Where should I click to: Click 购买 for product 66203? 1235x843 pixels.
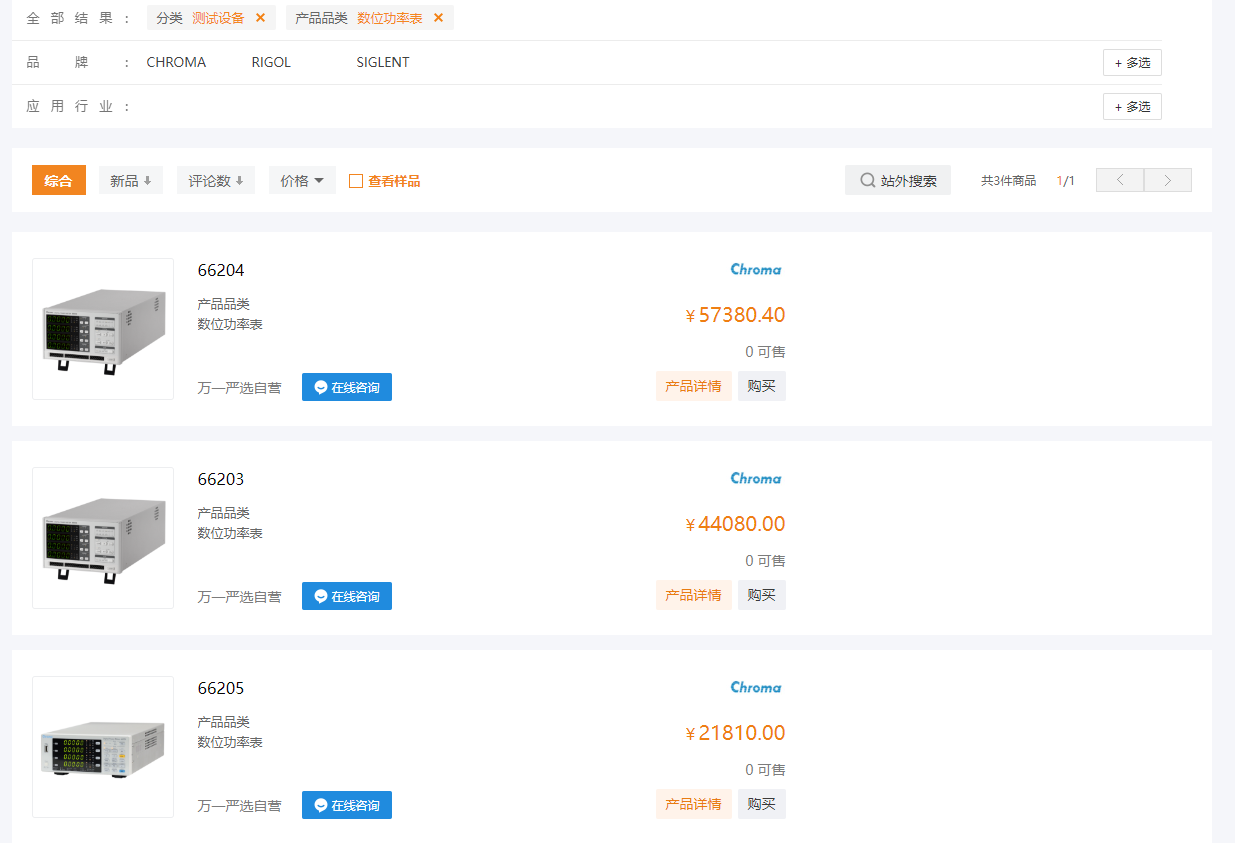pos(762,595)
